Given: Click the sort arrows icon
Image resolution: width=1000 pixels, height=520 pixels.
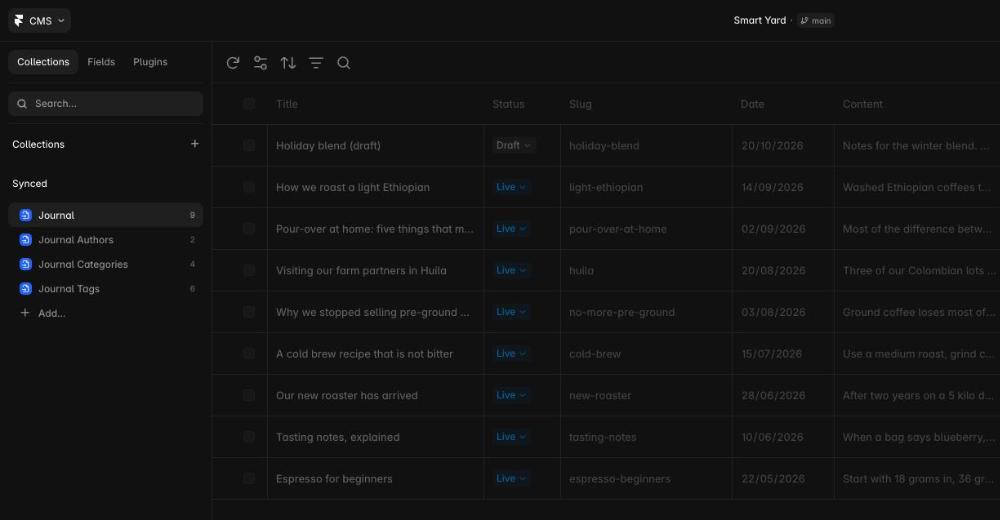Looking at the screenshot, I should click(x=288, y=63).
